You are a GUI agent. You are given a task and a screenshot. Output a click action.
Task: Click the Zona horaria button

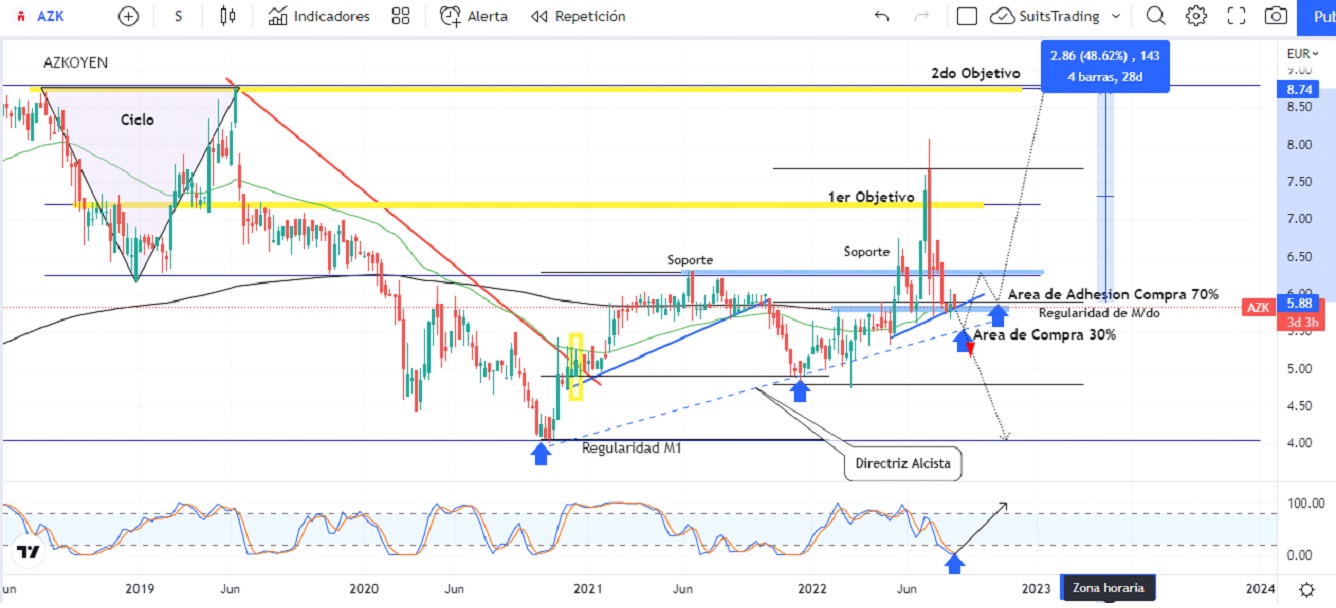[x=1107, y=588]
